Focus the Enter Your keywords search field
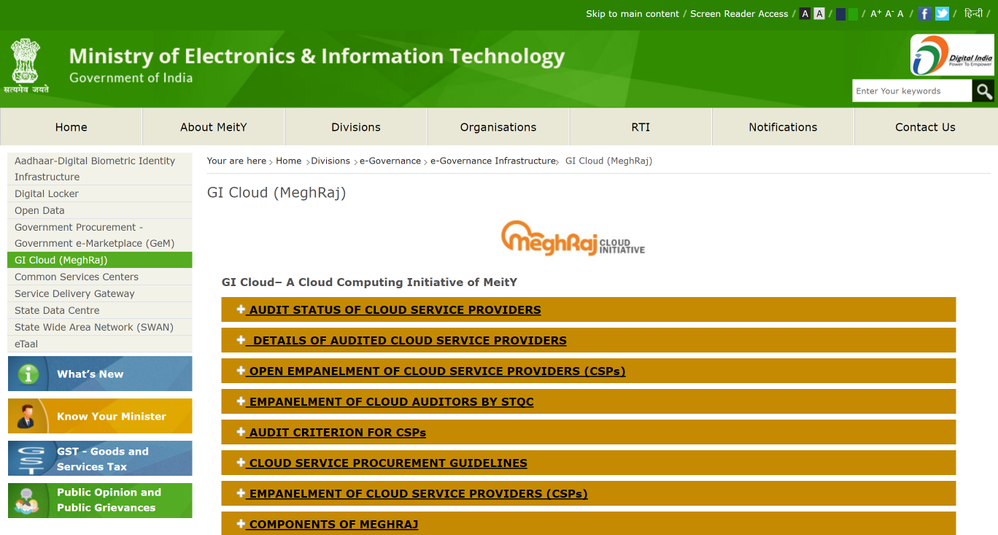 911,91
